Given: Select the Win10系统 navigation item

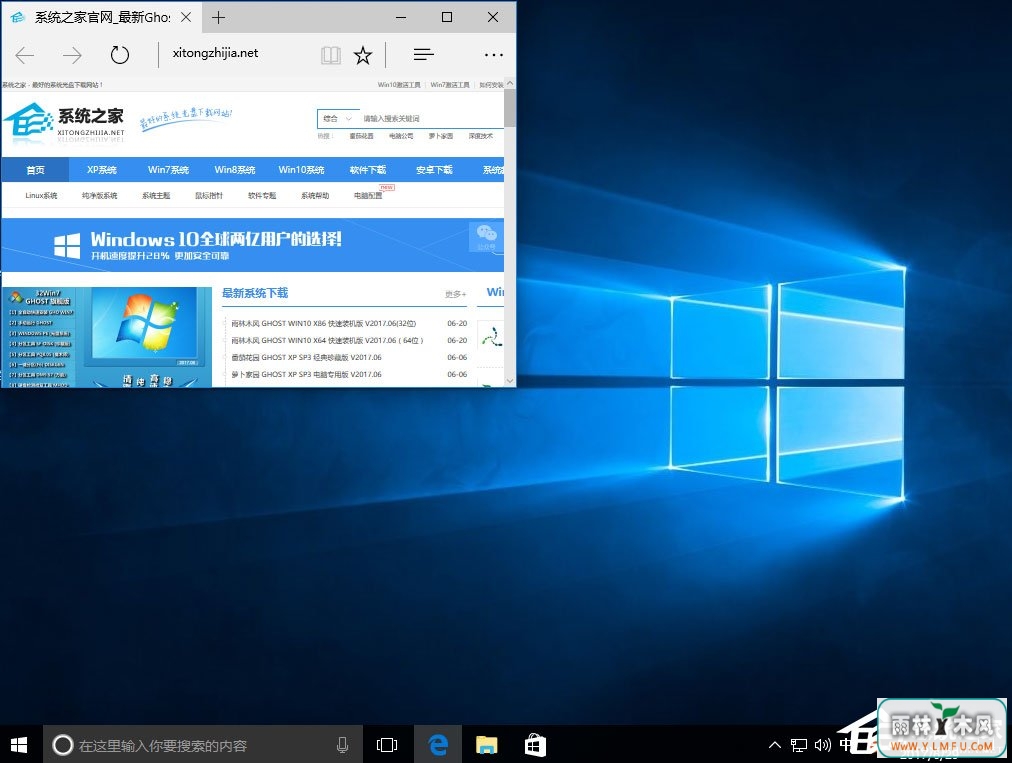Looking at the screenshot, I should click(x=301, y=170).
